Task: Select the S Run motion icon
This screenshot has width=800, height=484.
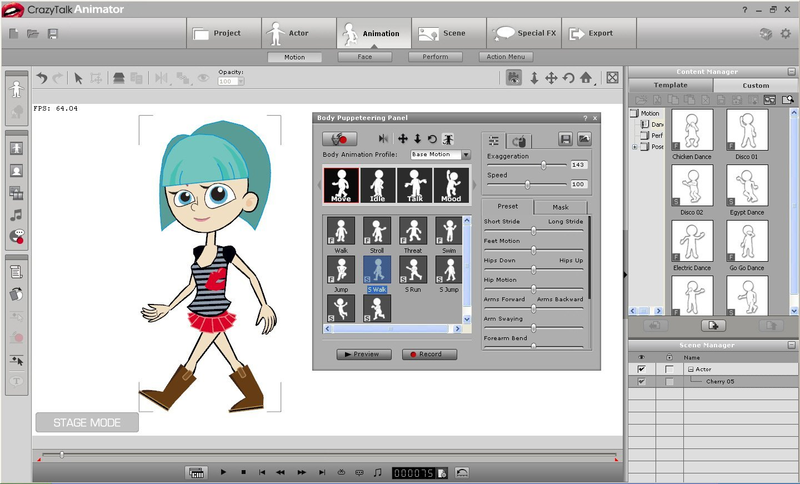Action: [x=412, y=271]
